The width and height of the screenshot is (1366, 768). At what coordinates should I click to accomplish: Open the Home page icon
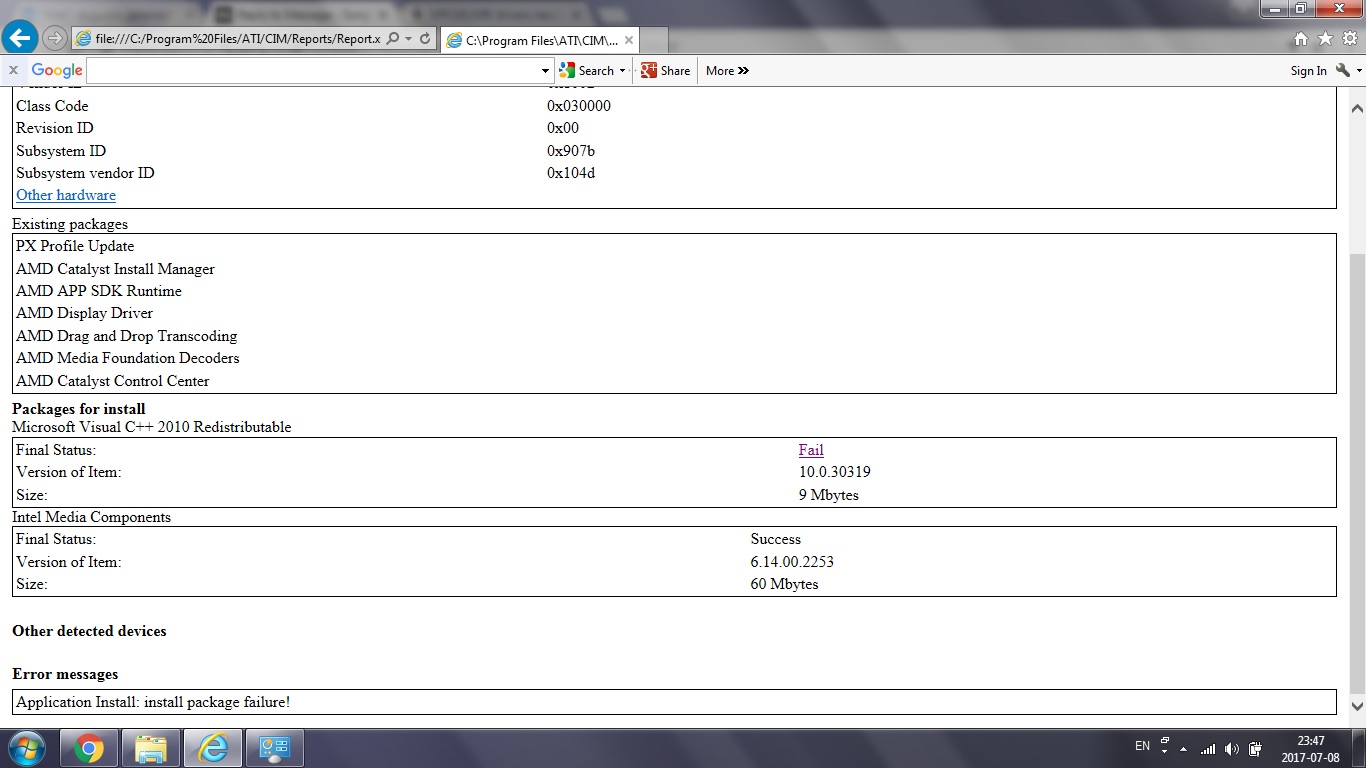click(1301, 39)
